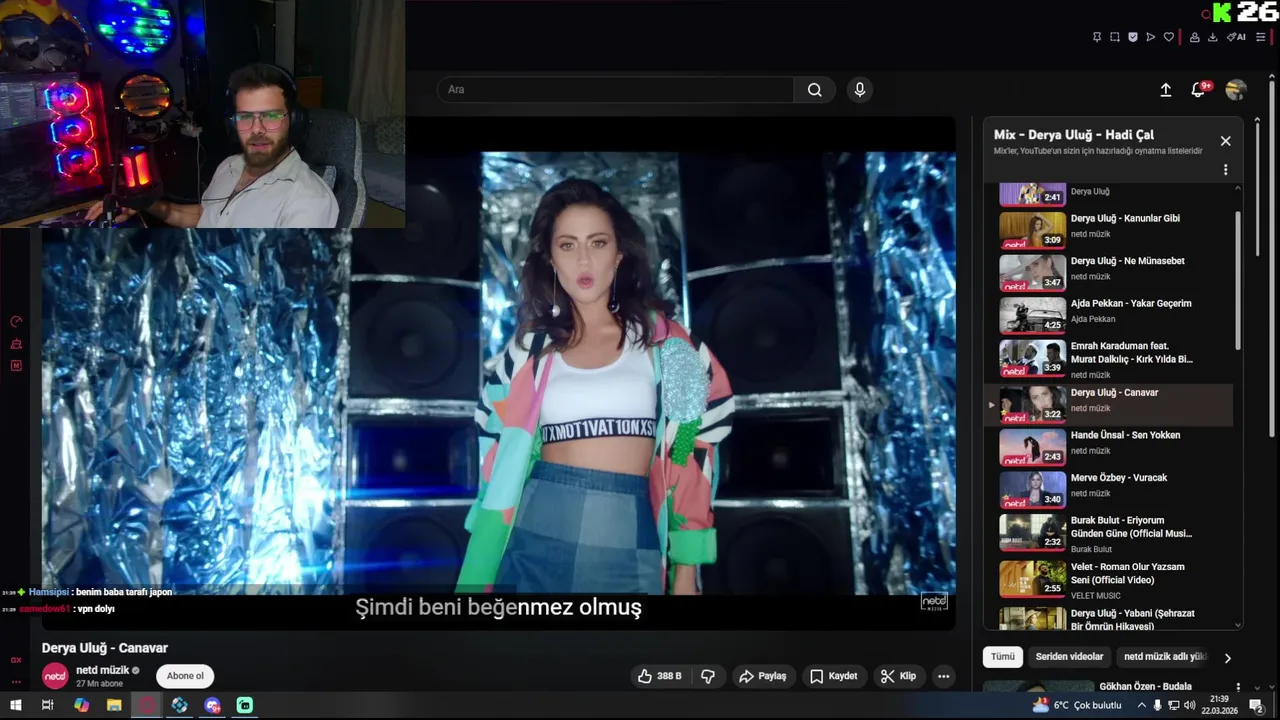Click the browser snapshot capture icon
The image size is (1280, 720).
[x=1115, y=37]
